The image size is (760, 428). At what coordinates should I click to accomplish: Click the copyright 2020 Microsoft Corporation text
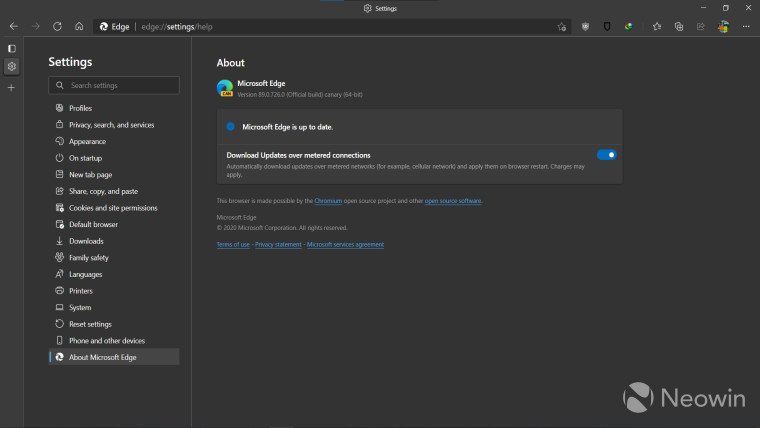[x=282, y=228]
